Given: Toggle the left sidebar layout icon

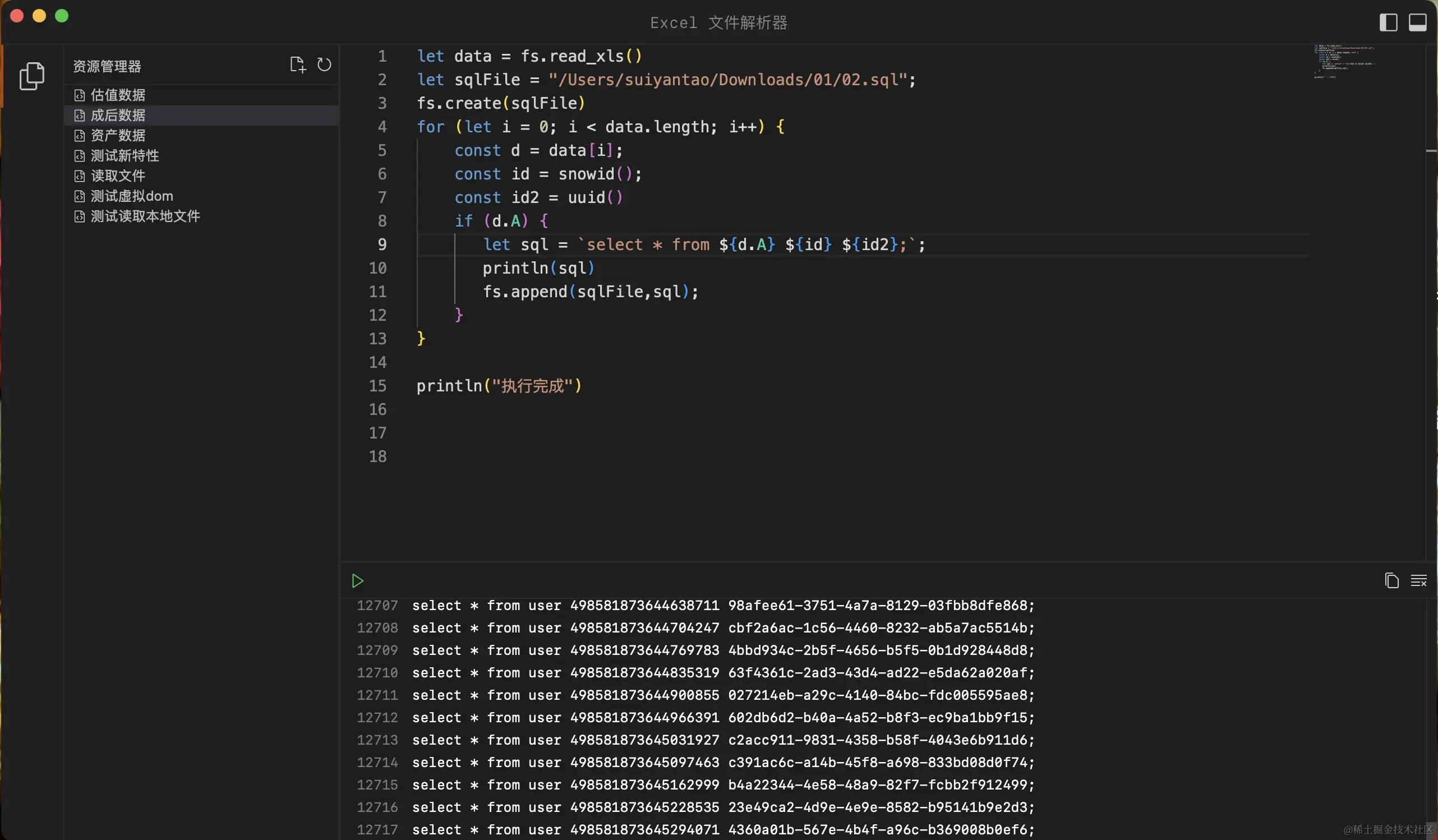Looking at the screenshot, I should tap(1388, 22).
